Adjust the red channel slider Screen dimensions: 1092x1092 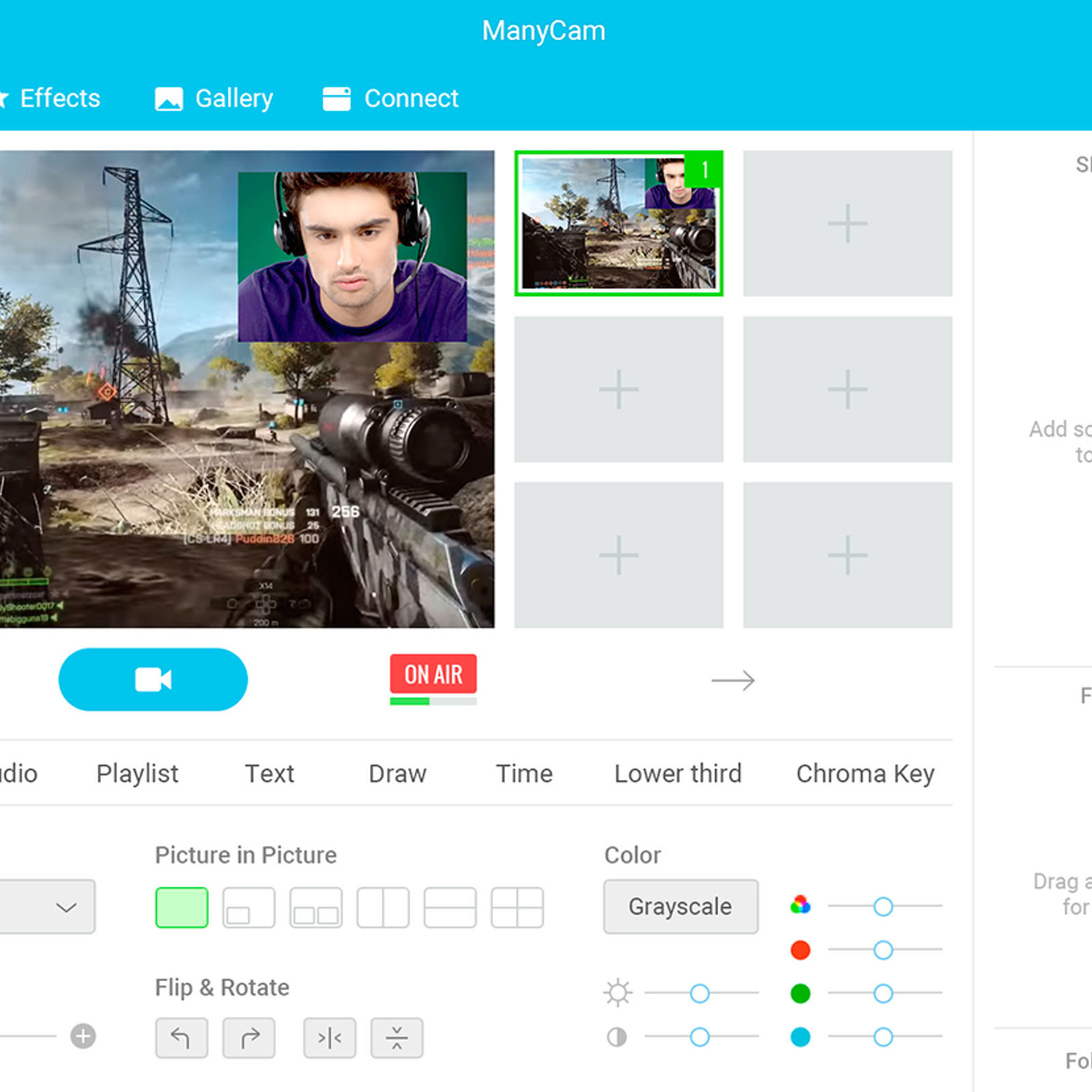[883, 949]
